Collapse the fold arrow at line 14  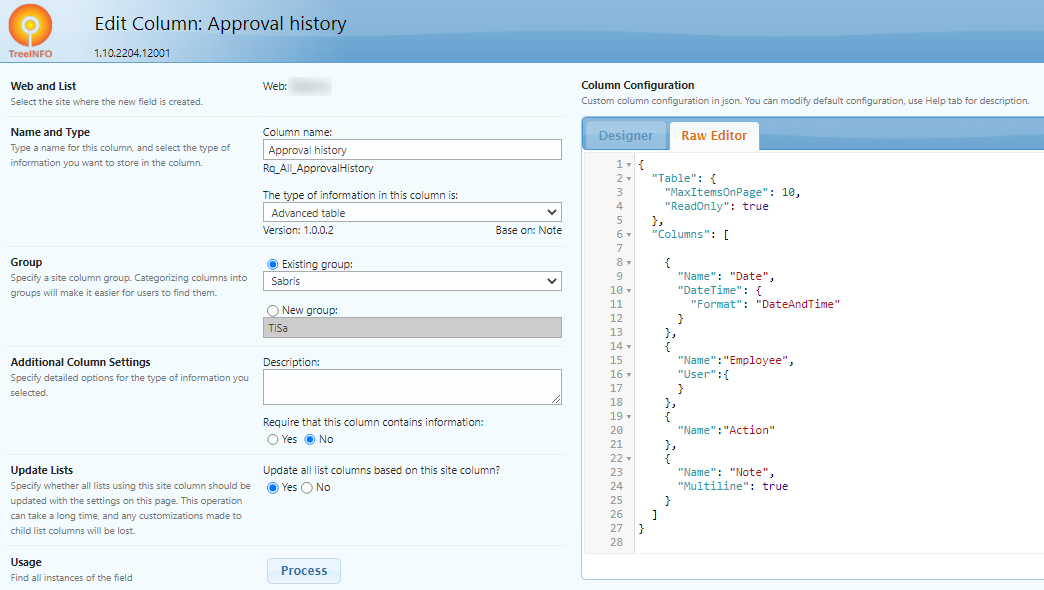629,346
